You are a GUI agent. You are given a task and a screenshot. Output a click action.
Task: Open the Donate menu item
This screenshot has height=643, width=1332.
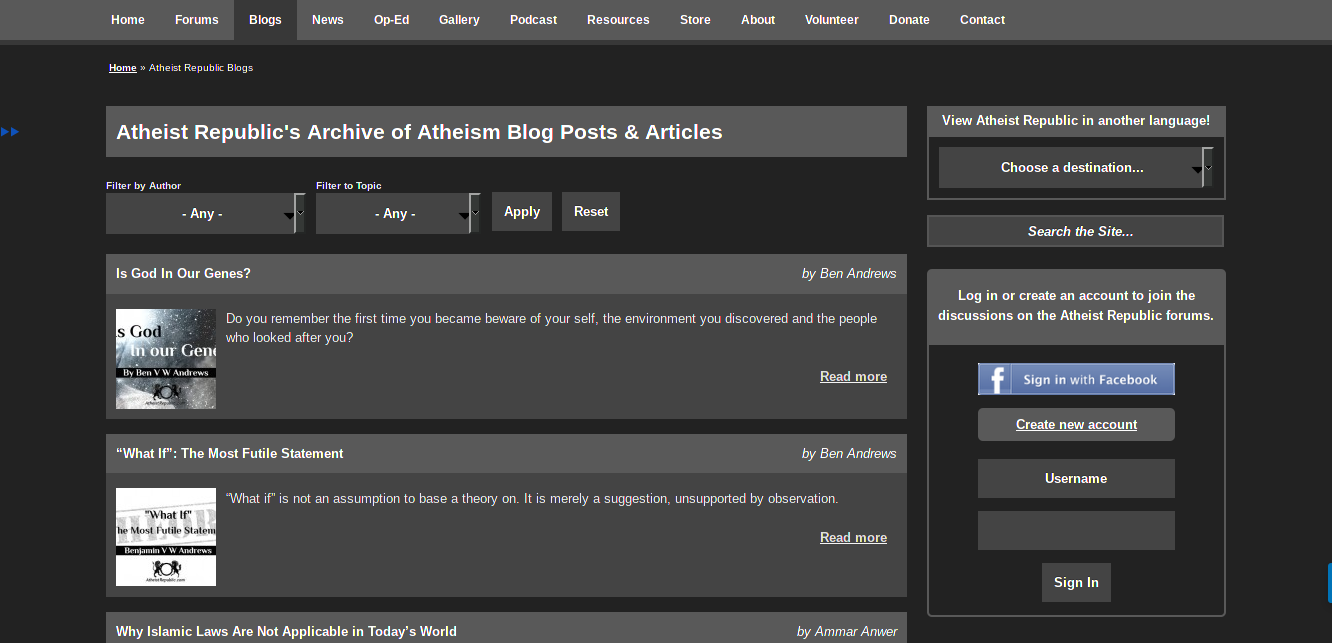pos(909,20)
